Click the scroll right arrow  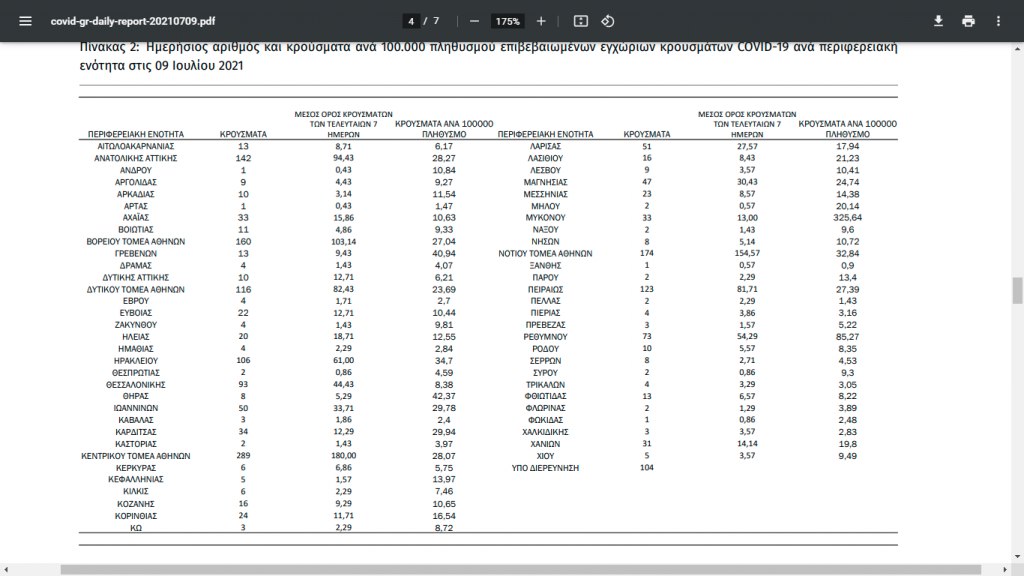1005,569
